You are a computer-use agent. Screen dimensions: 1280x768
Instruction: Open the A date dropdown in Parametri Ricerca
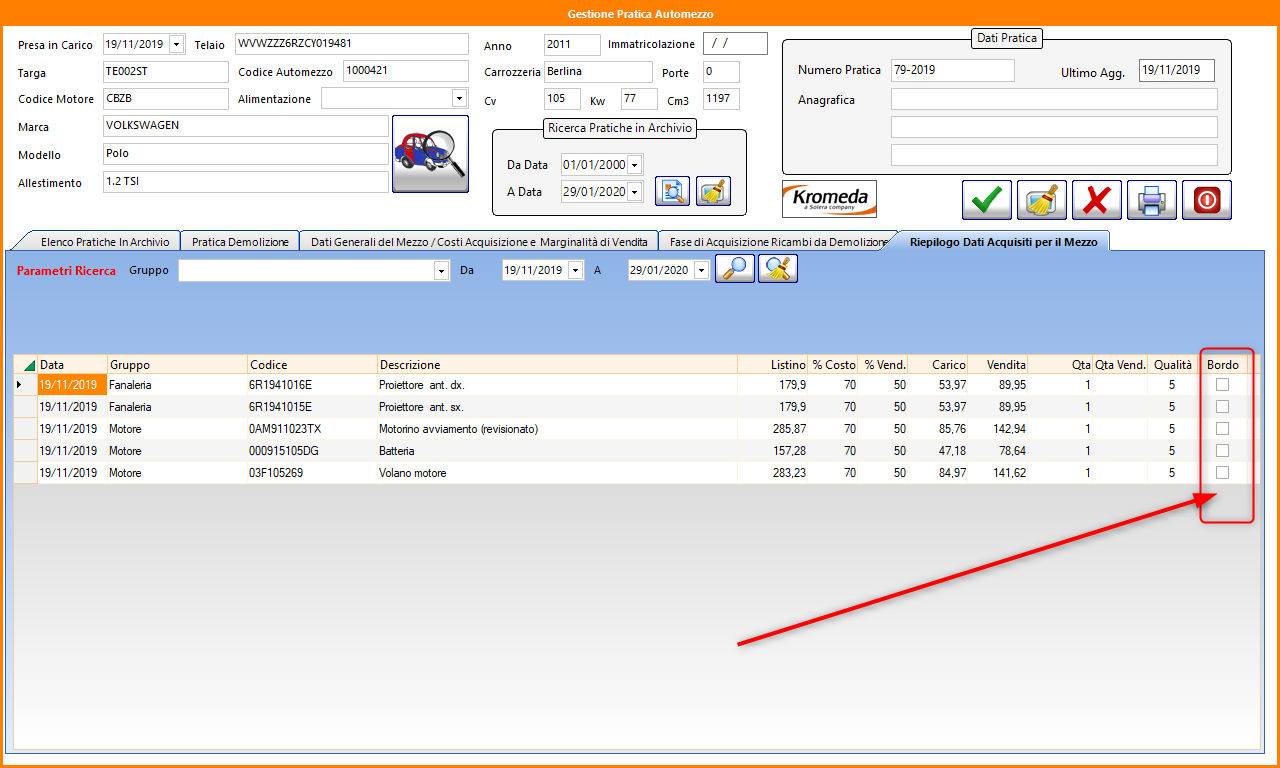pos(701,270)
